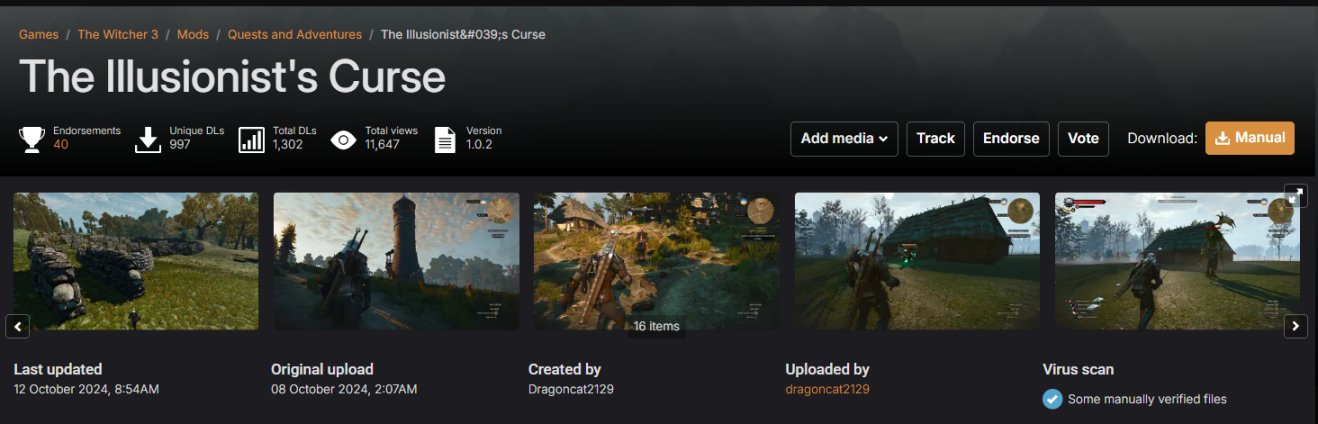Click total views value 11,647
The width and height of the screenshot is (1318, 424).
pyautogui.click(x=382, y=145)
